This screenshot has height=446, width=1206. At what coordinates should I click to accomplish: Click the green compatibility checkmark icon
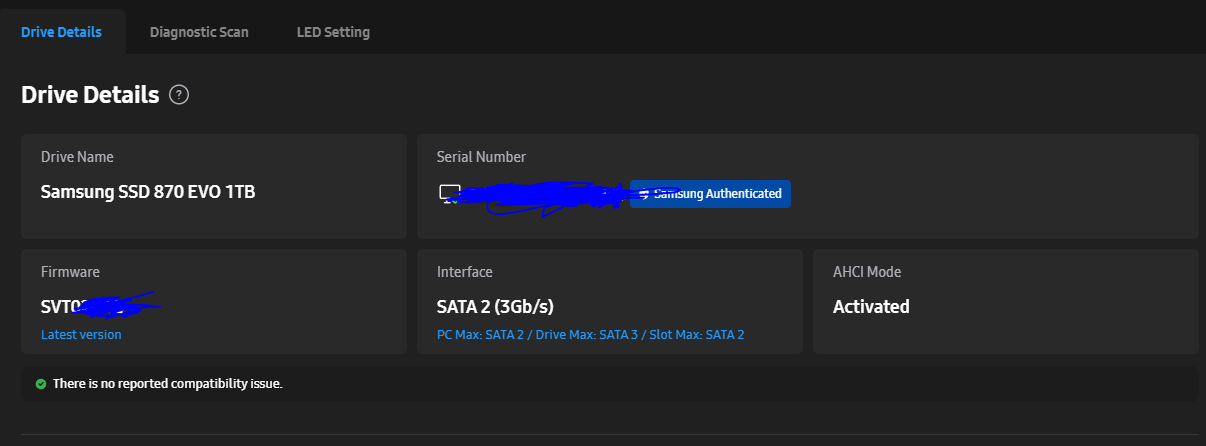pos(40,384)
